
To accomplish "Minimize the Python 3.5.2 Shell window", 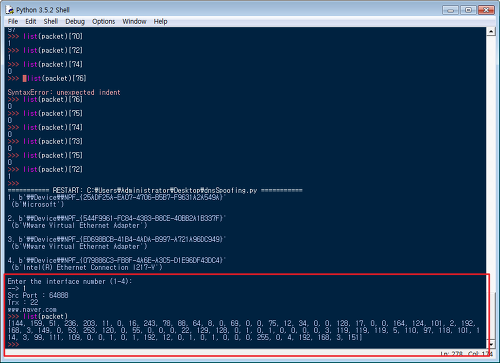I will click(x=450, y=10).
